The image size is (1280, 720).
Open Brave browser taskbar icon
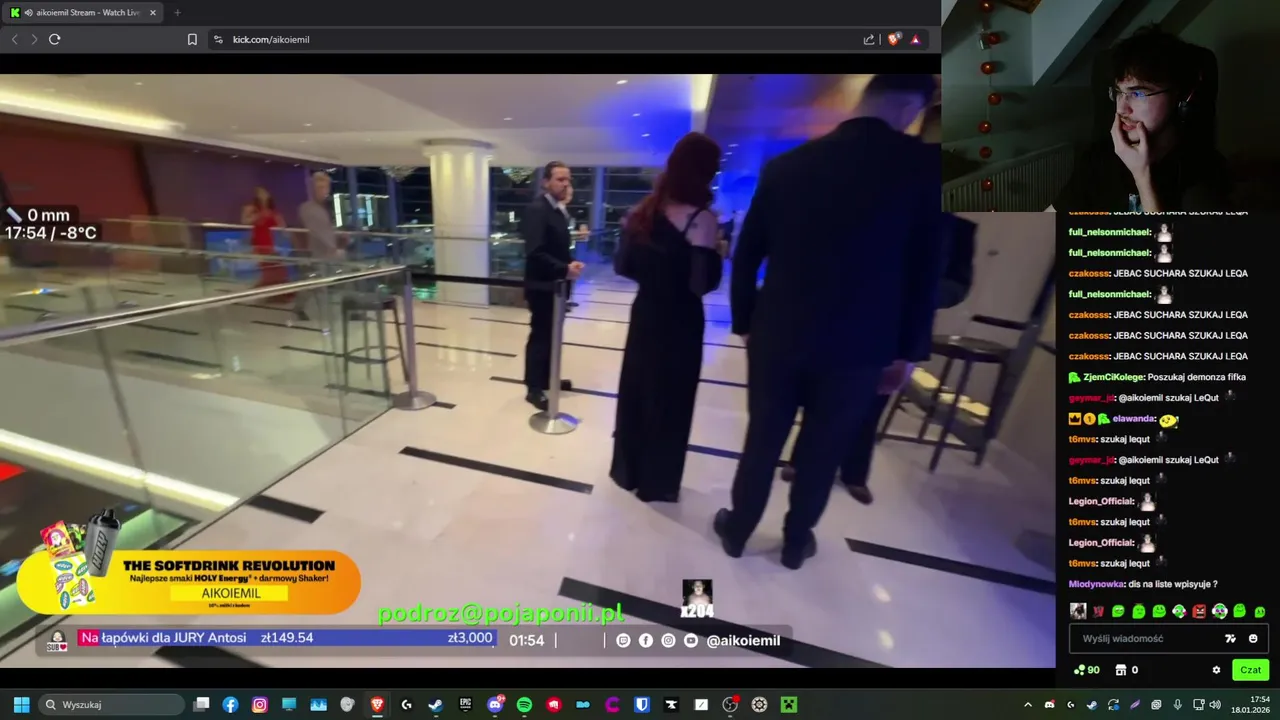click(x=377, y=705)
